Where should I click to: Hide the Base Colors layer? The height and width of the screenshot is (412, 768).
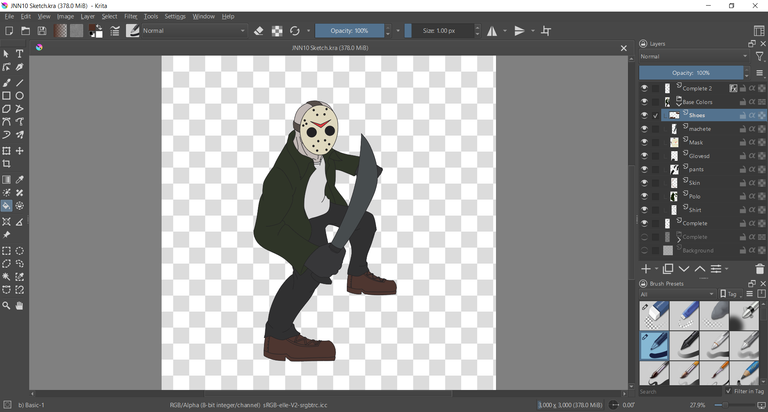point(644,102)
